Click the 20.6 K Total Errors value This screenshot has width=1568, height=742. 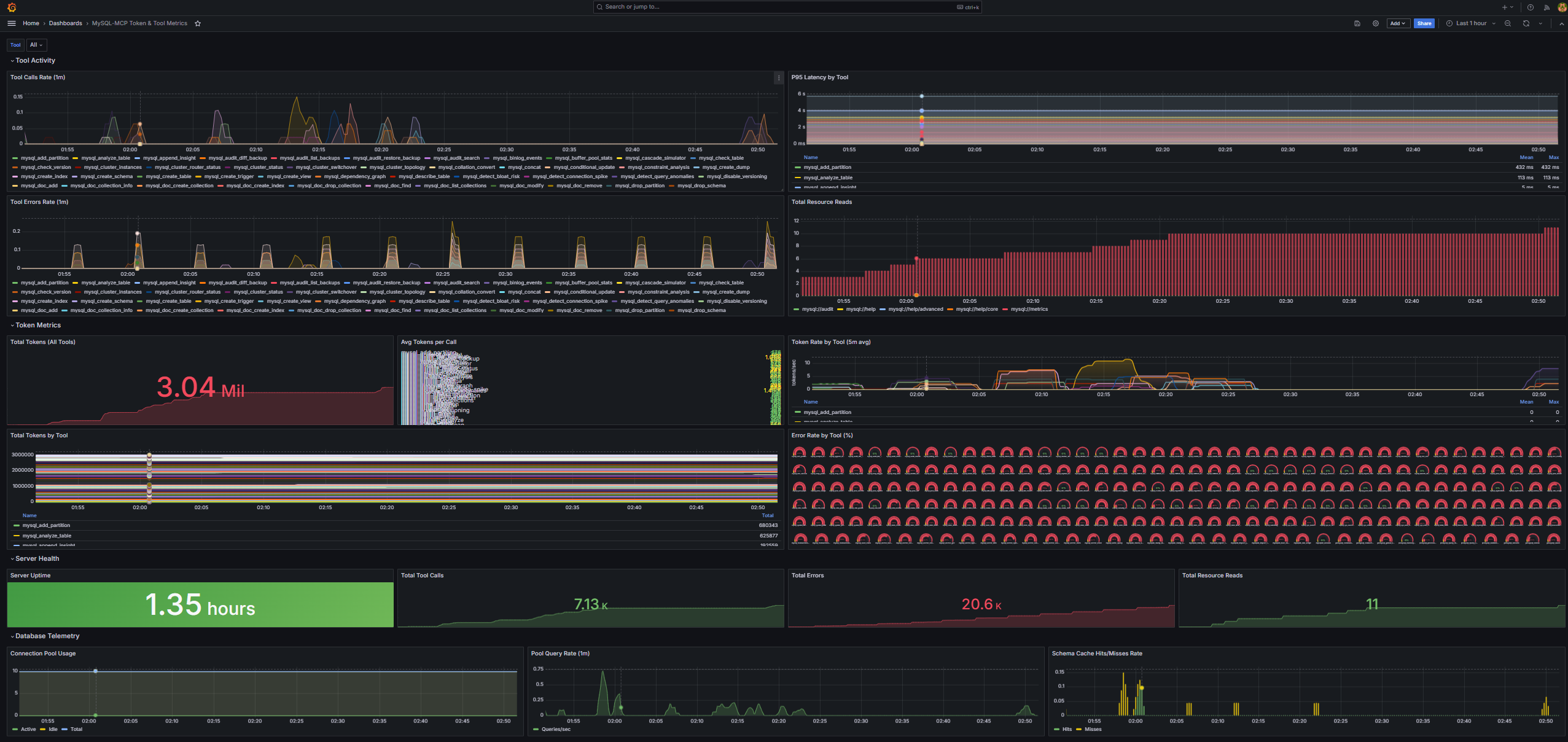point(981,605)
